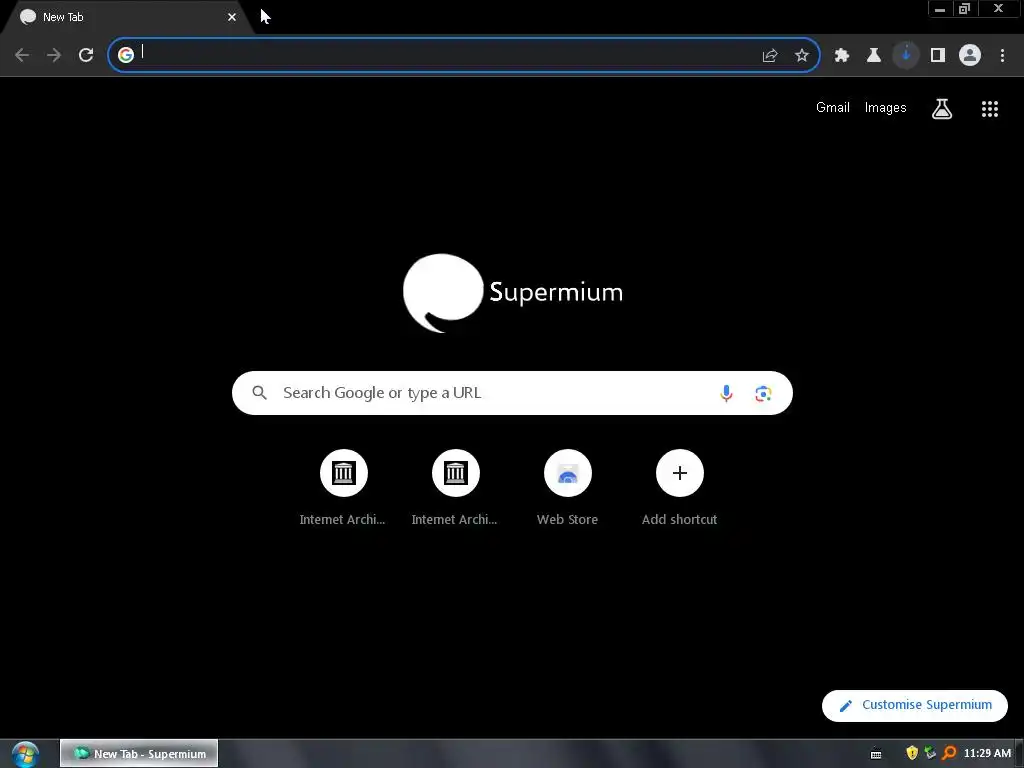Show downloads via download arrow icon

pyautogui.click(x=906, y=56)
